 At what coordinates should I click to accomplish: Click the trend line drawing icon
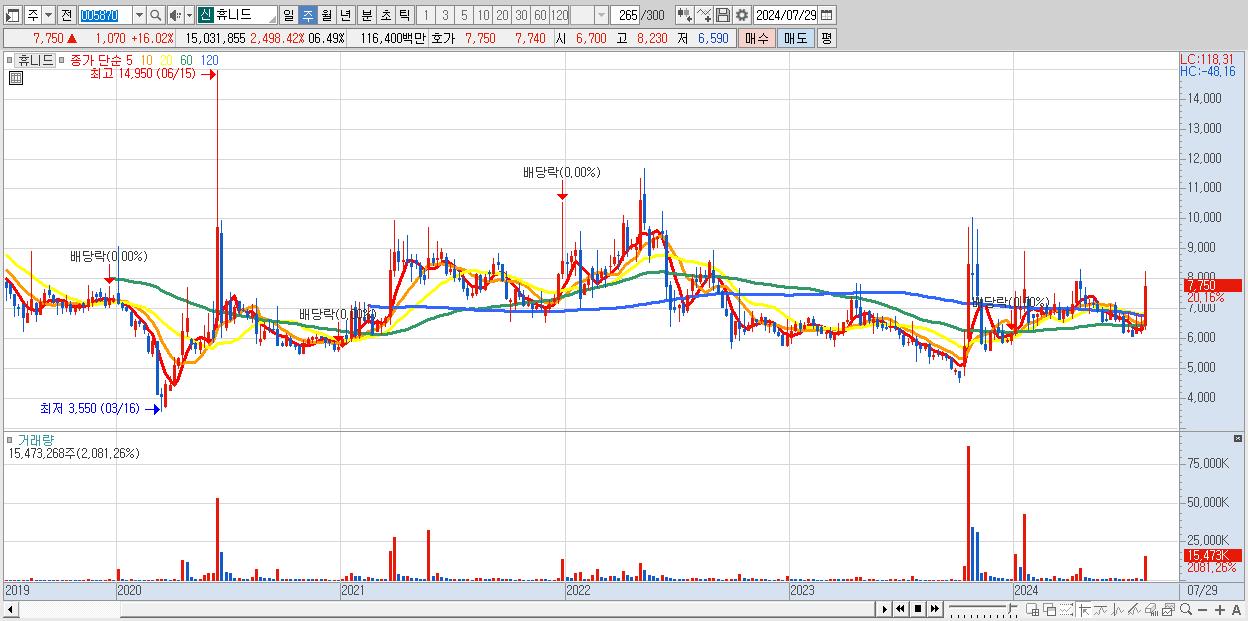pos(1101,610)
